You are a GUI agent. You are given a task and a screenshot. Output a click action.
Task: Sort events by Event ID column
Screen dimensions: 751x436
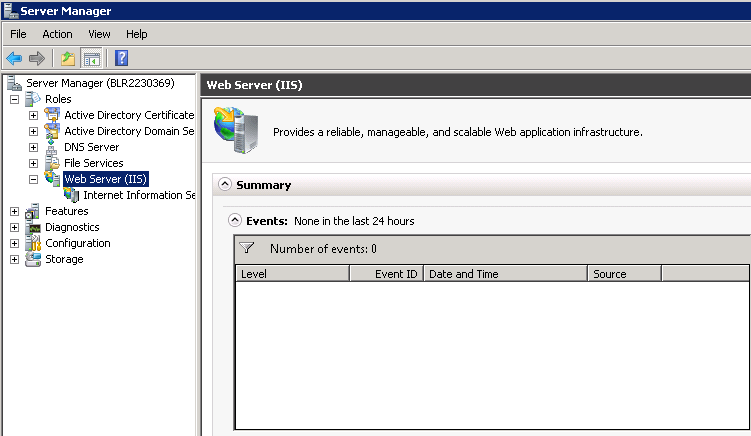point(386,274)
